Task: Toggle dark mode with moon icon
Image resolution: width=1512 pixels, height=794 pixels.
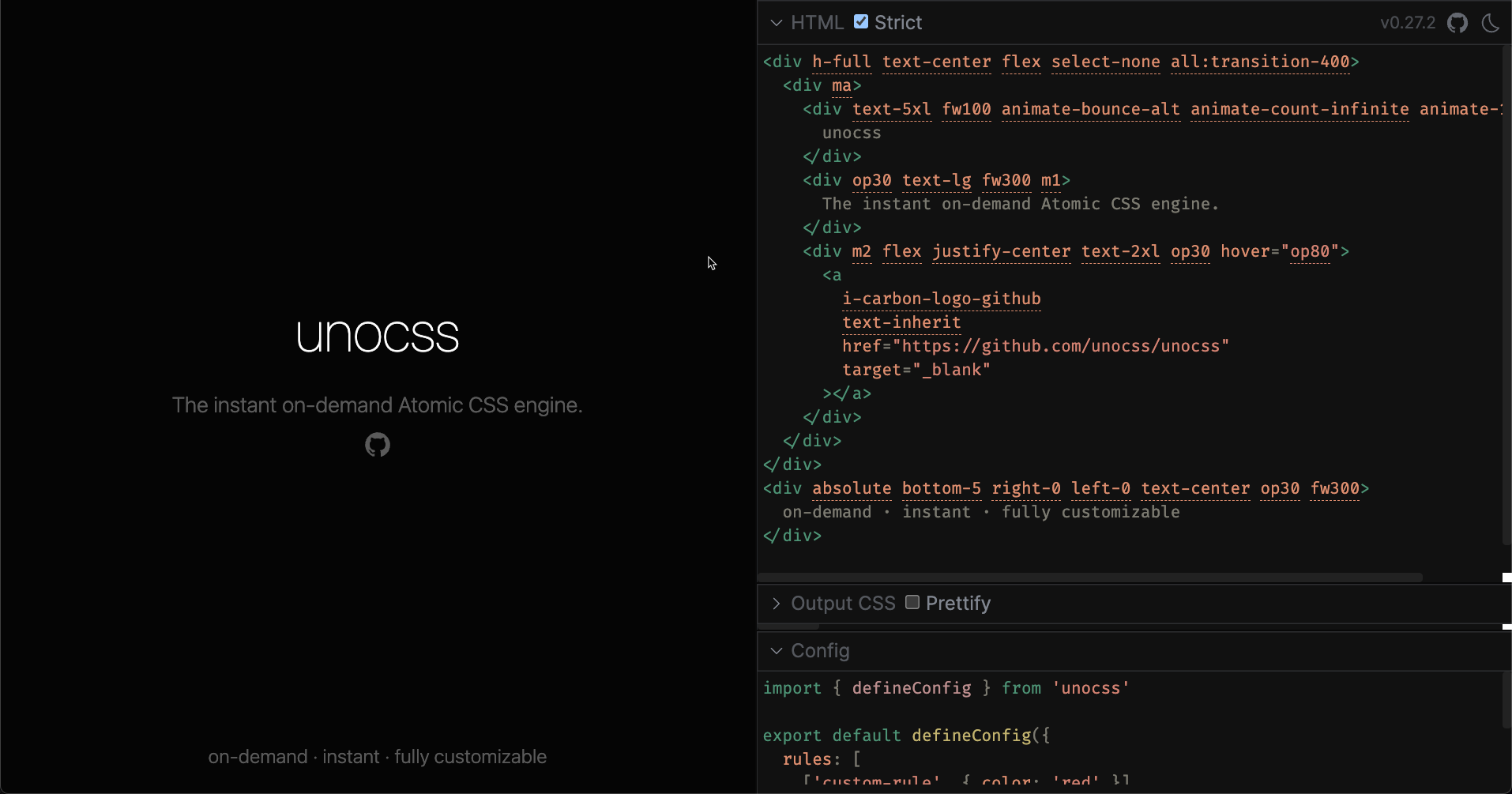Action: pyautogui.click(x=1491, y=23)
